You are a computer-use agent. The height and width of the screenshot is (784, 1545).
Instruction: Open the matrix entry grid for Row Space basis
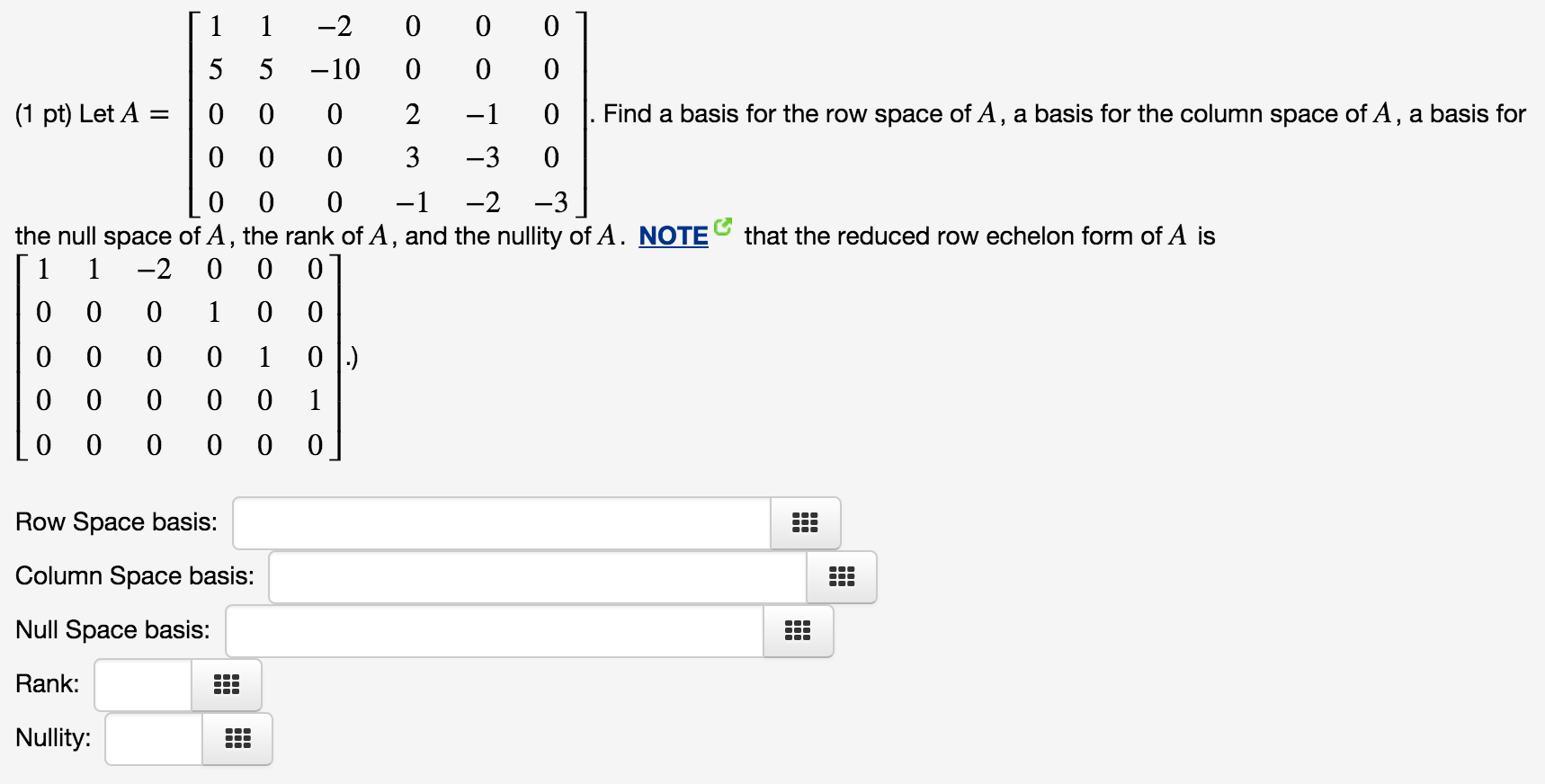click(805, 523)
